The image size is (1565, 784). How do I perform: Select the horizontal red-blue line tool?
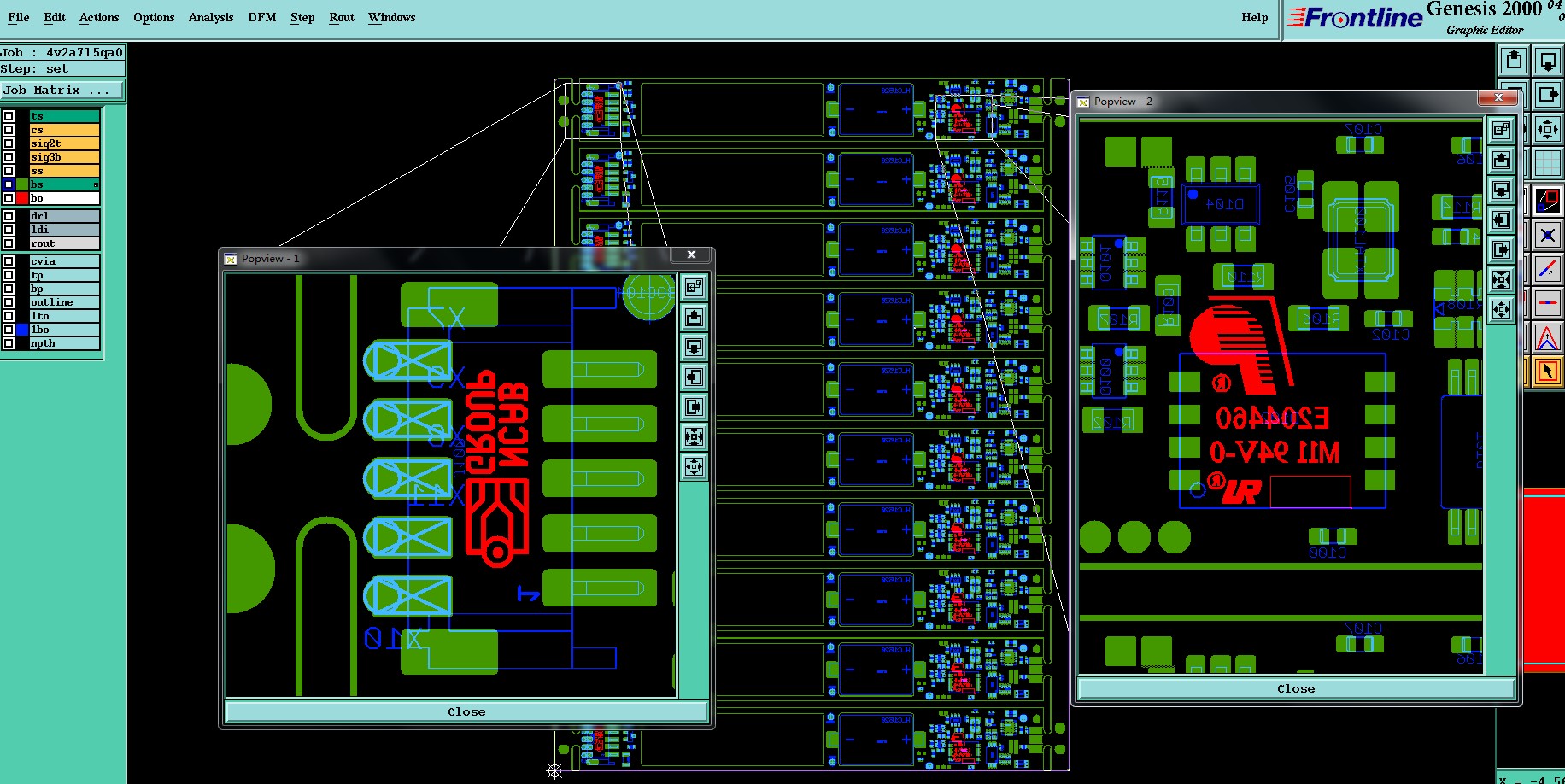click(x=1547, y=302)
